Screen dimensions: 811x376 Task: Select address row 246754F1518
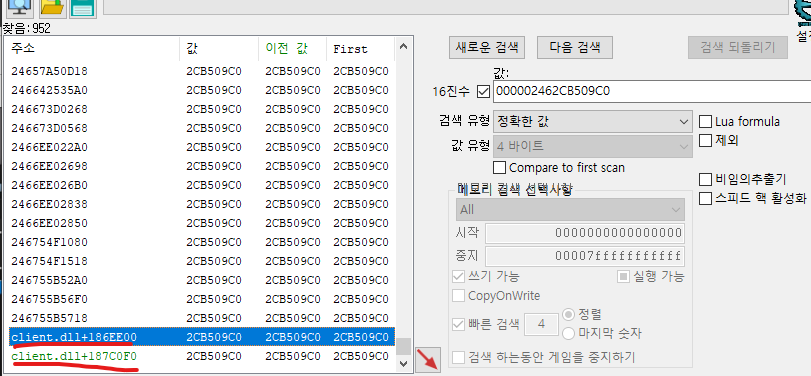pyautogui.click(x=201, y=261)
